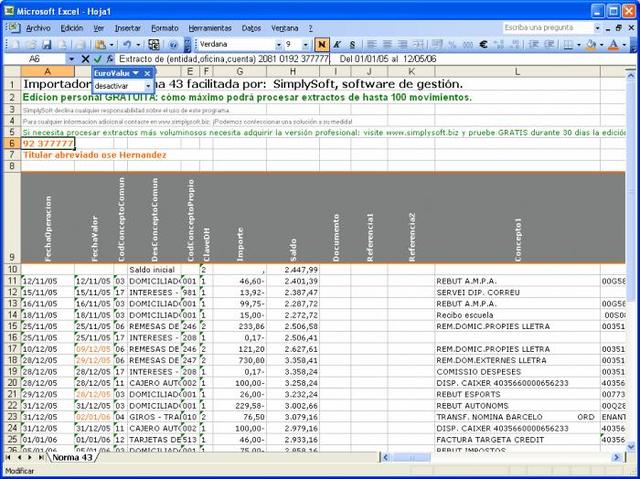
Task: Click first sheet tab navigation arrow
Action: [9, 457]
